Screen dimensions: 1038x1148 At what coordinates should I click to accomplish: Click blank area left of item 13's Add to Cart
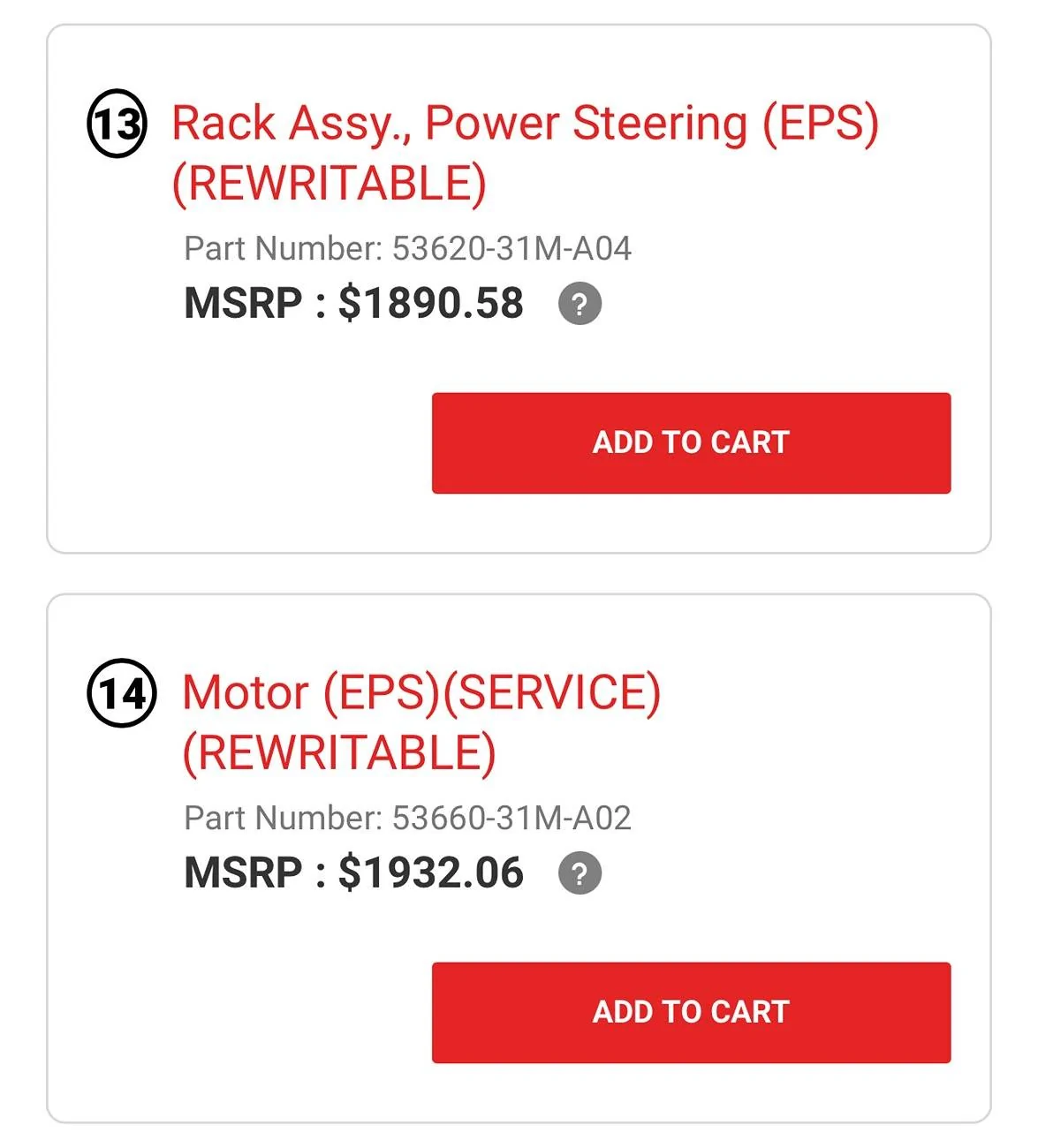(239, 443)
